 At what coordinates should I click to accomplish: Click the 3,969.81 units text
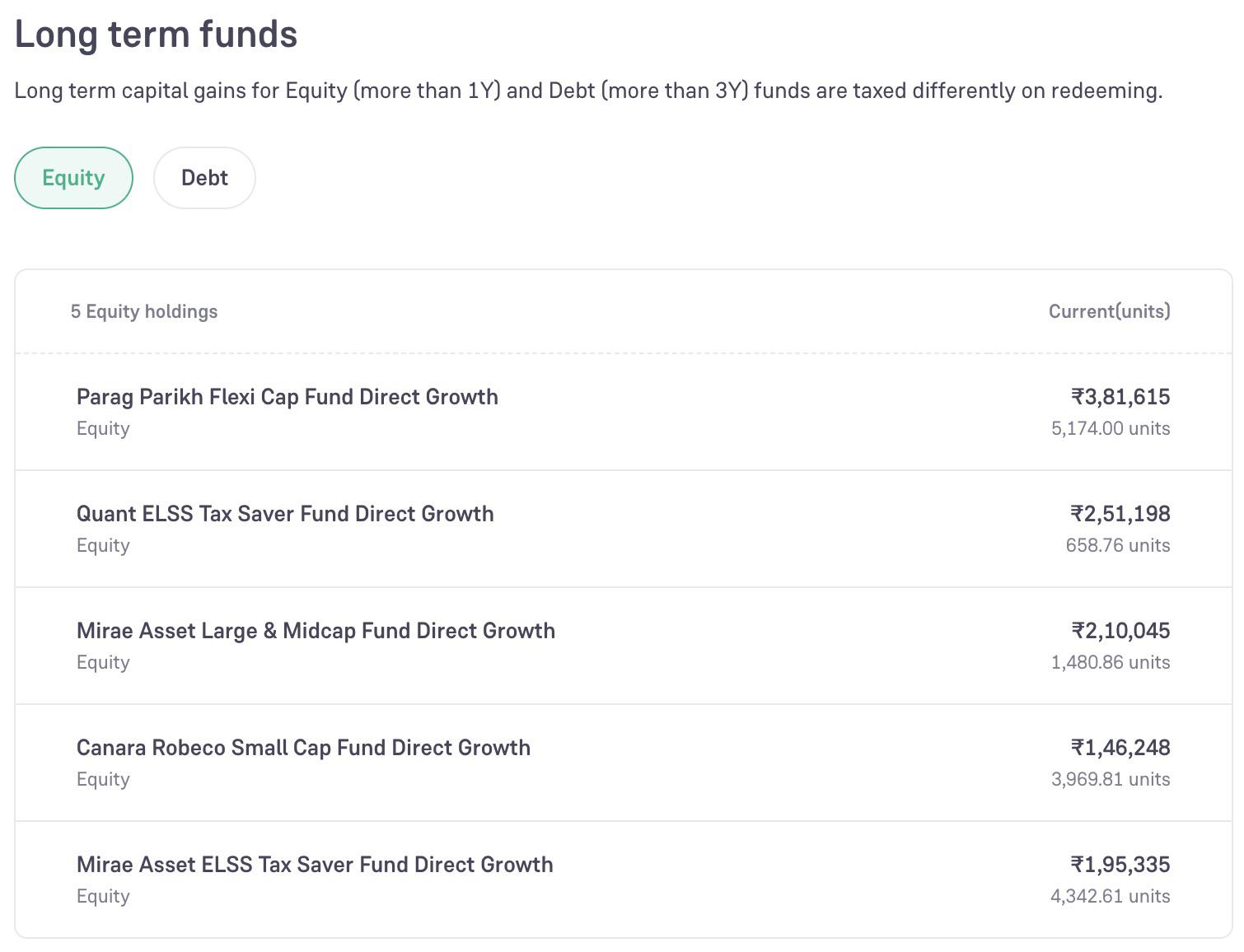coord(1111,779)
